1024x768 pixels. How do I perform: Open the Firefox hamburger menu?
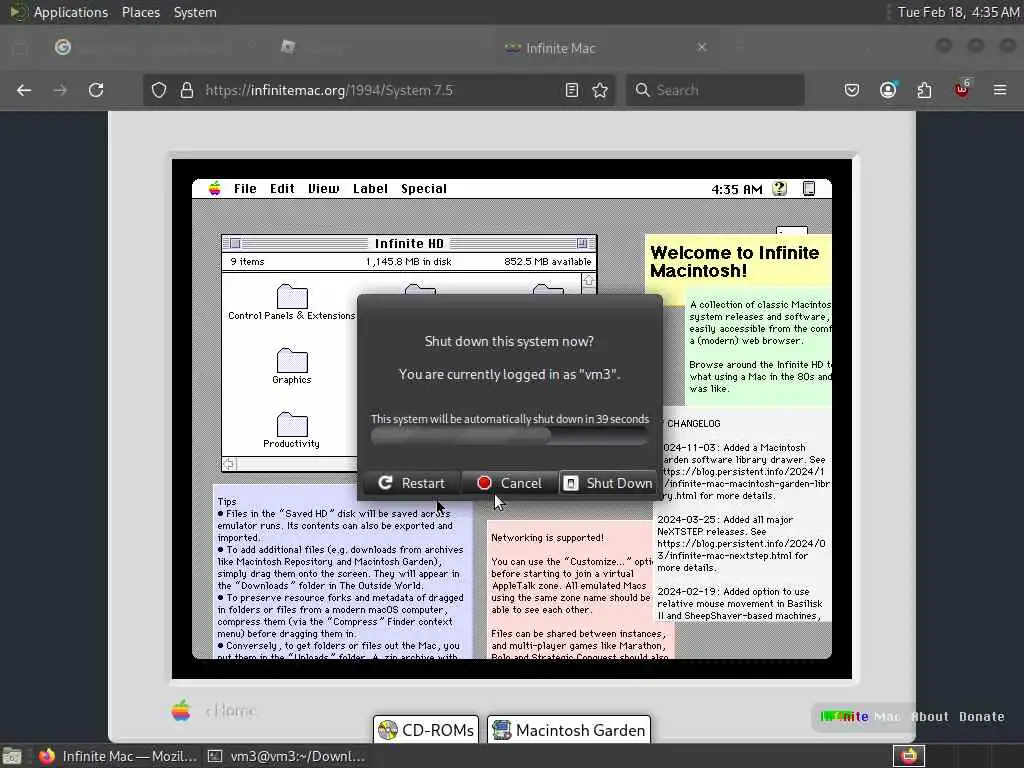point(1000,90)
